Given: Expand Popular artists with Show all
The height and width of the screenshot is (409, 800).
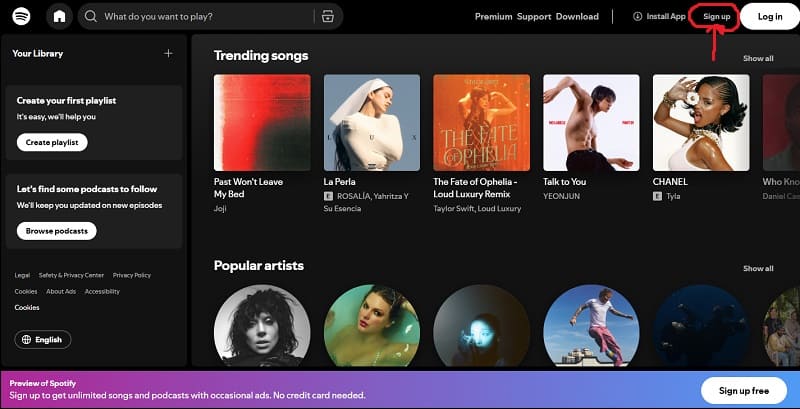Looking at the screenshot, I should coord(757,268).
